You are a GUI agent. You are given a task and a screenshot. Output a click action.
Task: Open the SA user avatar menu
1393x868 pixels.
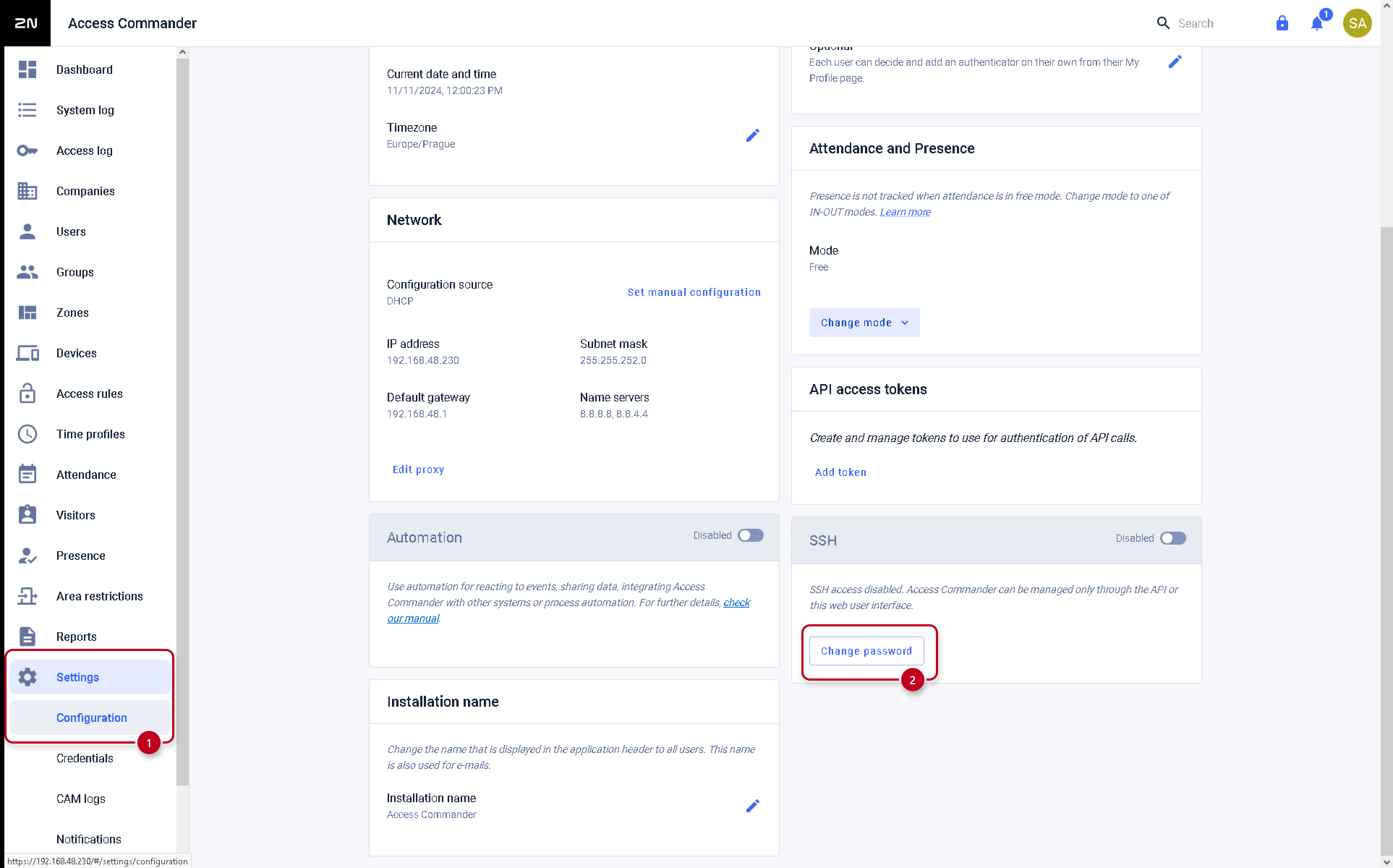[x=1357, y=23]
